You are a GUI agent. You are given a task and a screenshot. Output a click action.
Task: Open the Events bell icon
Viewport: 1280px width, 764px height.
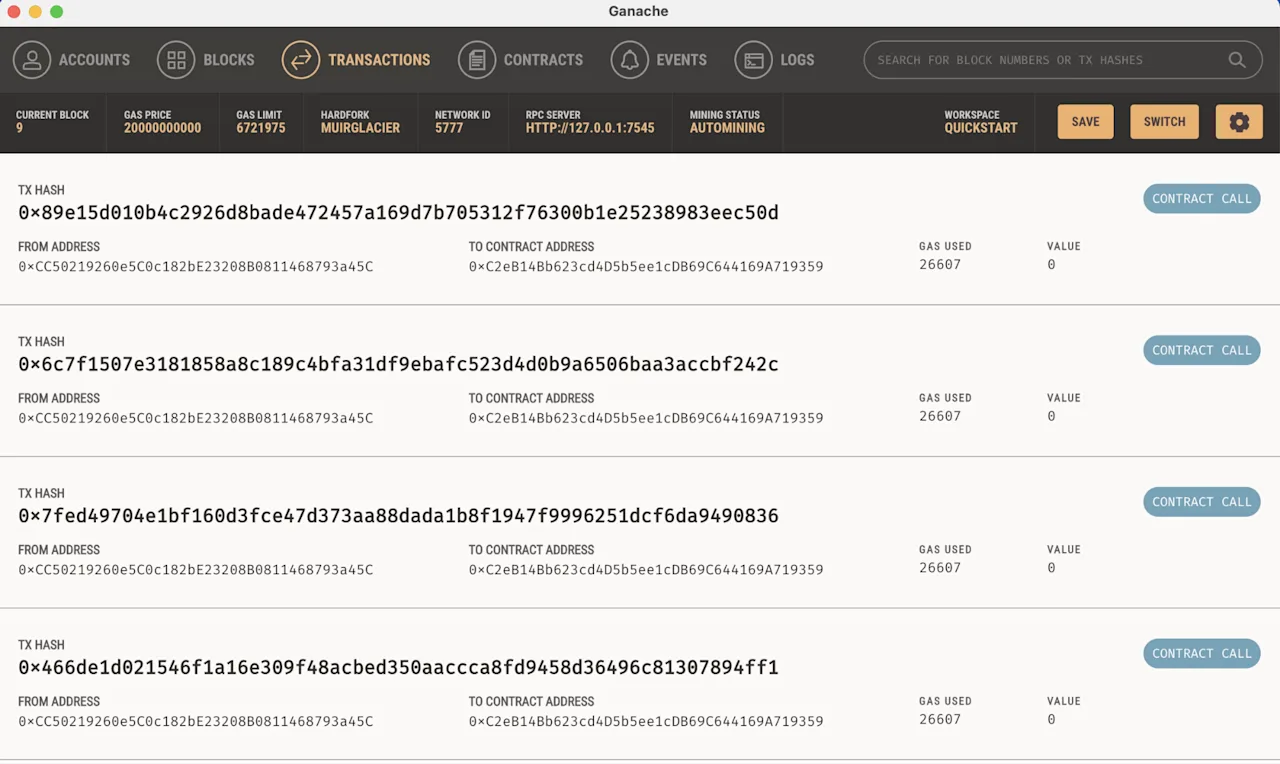pyautogui.click(x=630, y=60)
